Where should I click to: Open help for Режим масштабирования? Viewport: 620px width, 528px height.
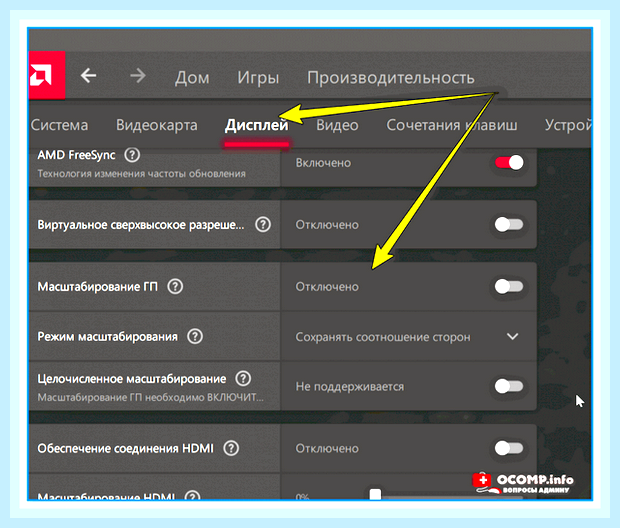click(x=195, y=337)
